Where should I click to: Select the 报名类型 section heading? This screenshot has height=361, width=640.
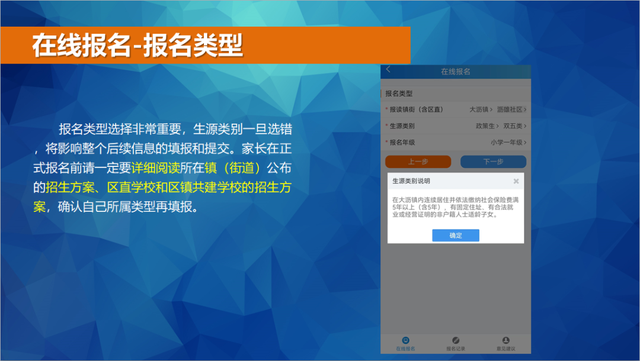pos(399,94)
